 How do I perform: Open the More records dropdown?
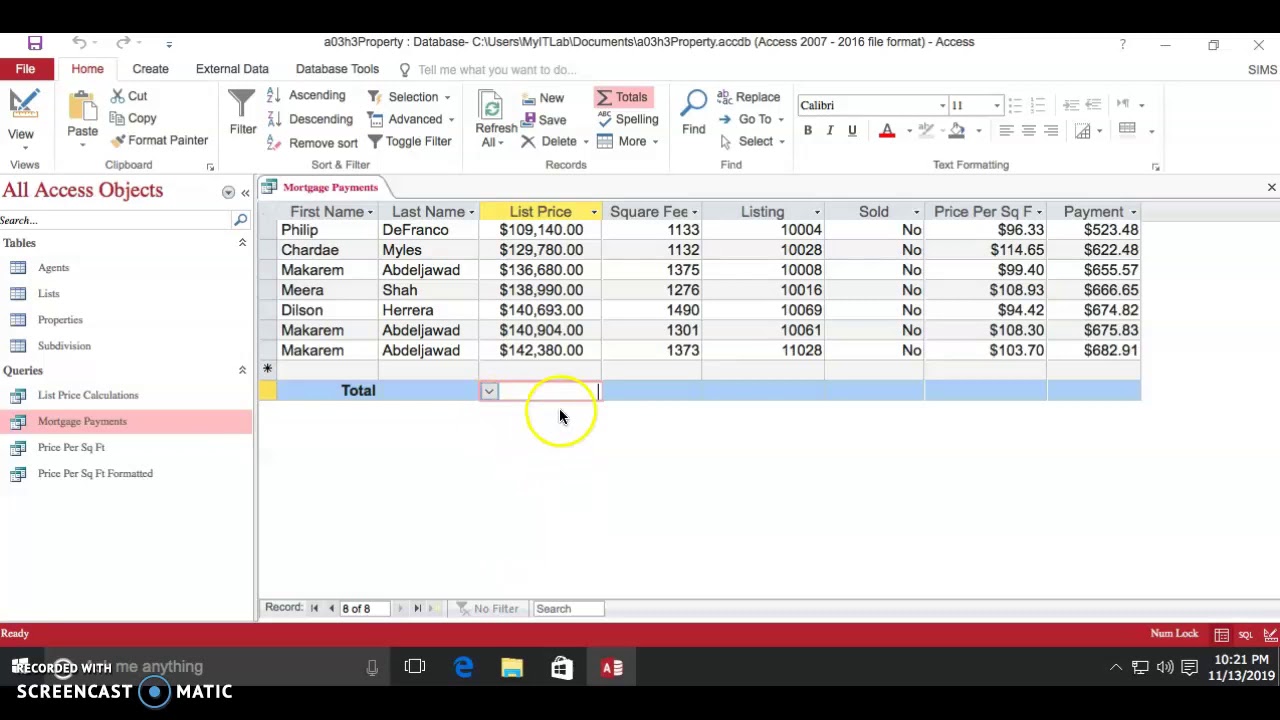click(x=628, y=141)
